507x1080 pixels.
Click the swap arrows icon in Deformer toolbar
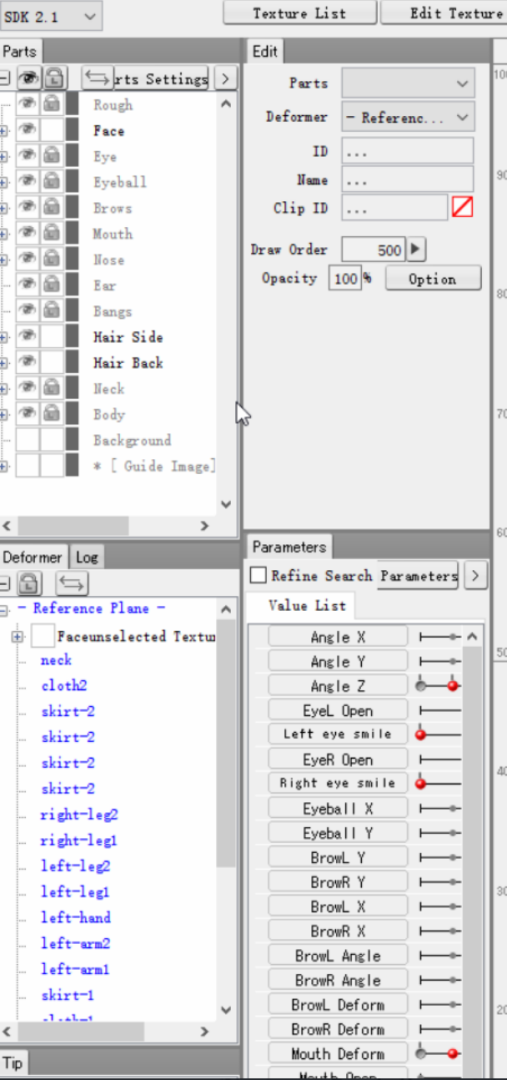pos(72,583)
